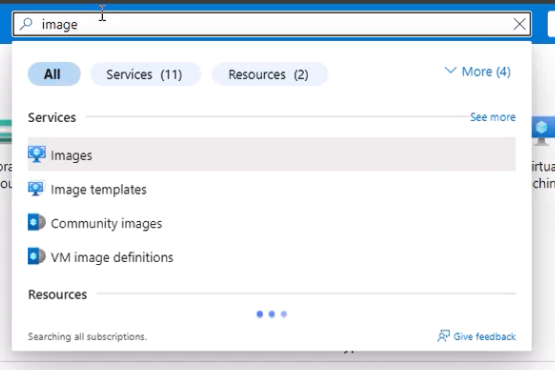Click the Give feedback person icon
The image size is (555, 370).
click(x=444, y=336)
